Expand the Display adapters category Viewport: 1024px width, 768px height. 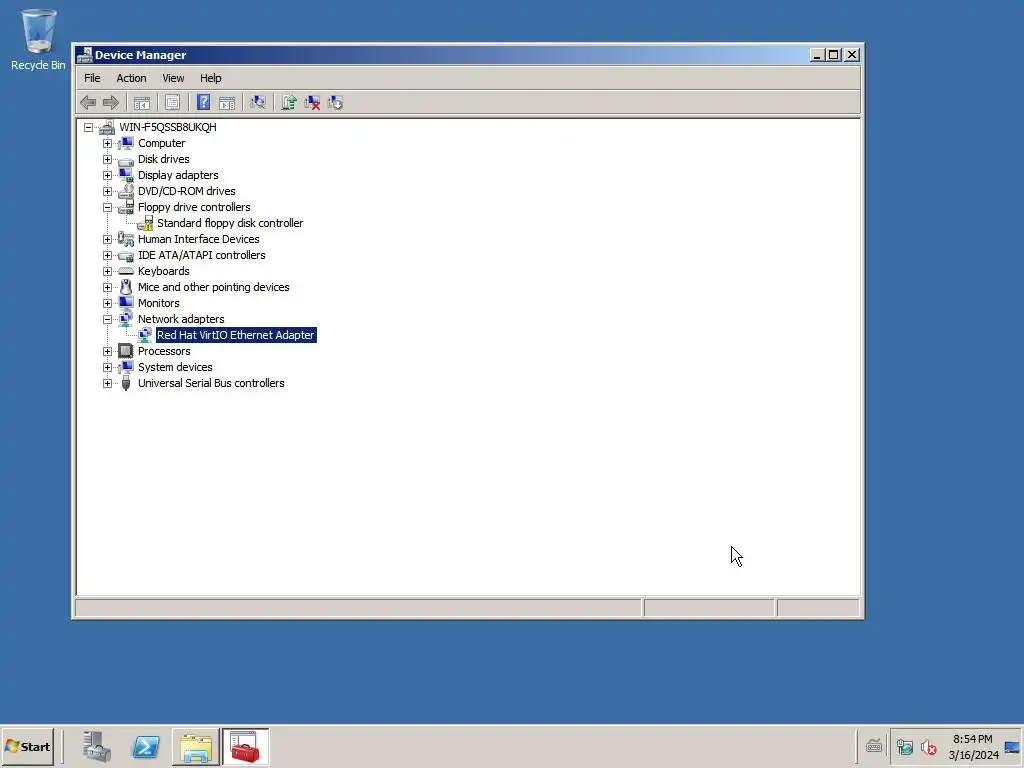107,175
